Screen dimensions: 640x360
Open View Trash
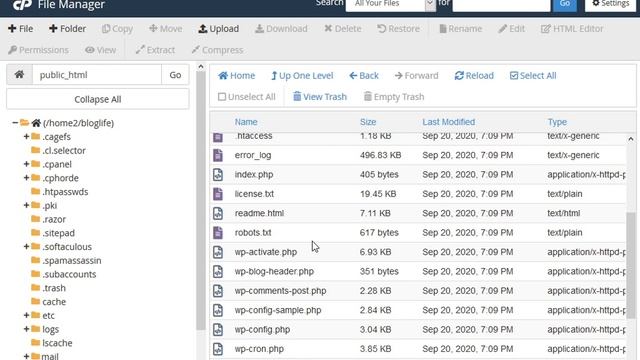[x=320, y=97]
